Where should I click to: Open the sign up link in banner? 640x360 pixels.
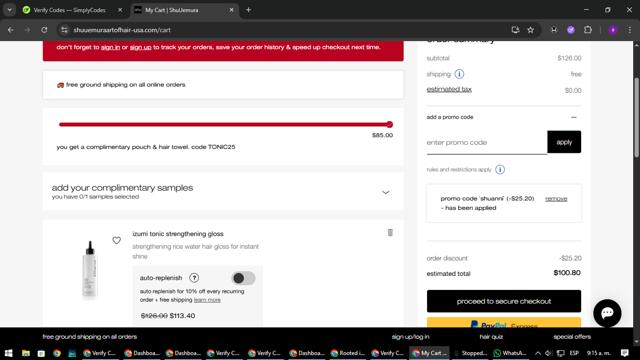pos(140,47)
